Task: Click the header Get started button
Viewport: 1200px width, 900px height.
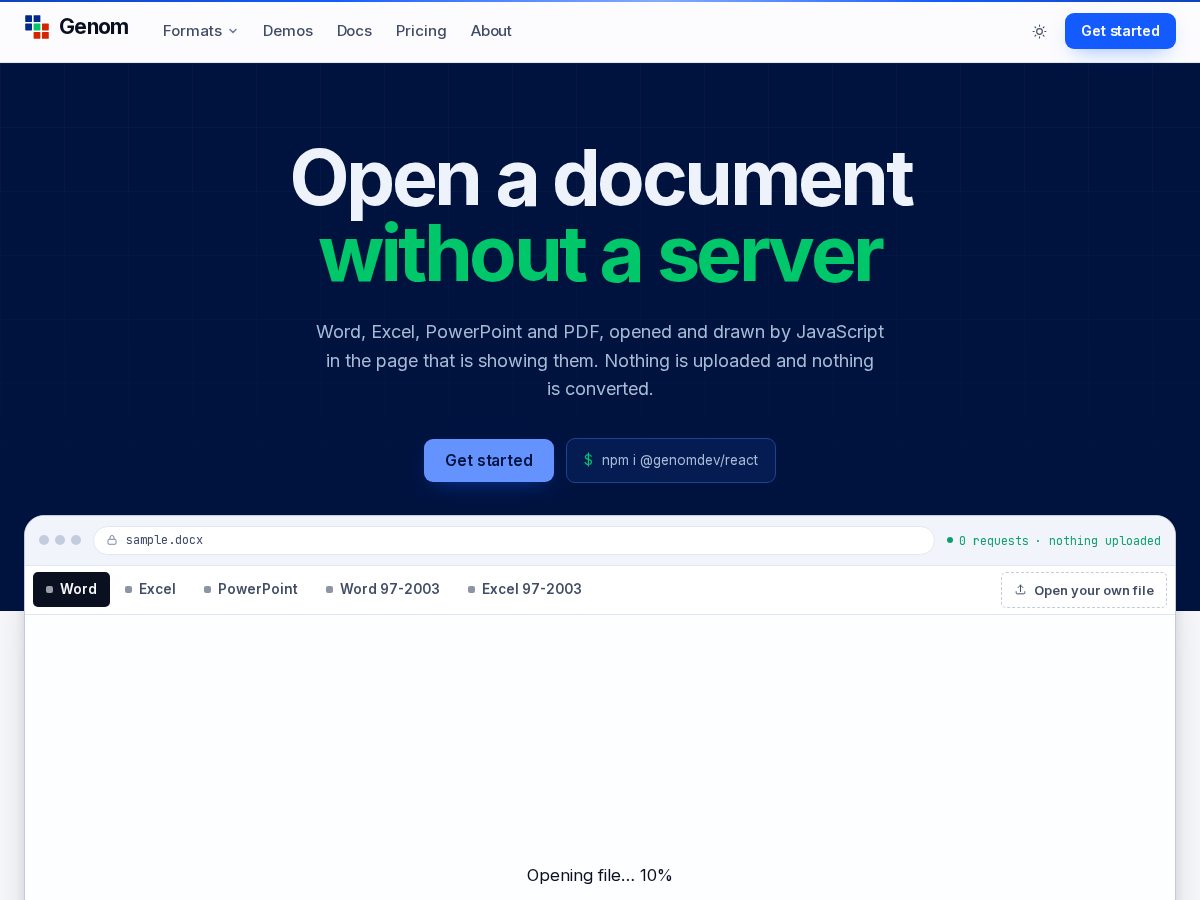Action: click(x=1120, y=31)
